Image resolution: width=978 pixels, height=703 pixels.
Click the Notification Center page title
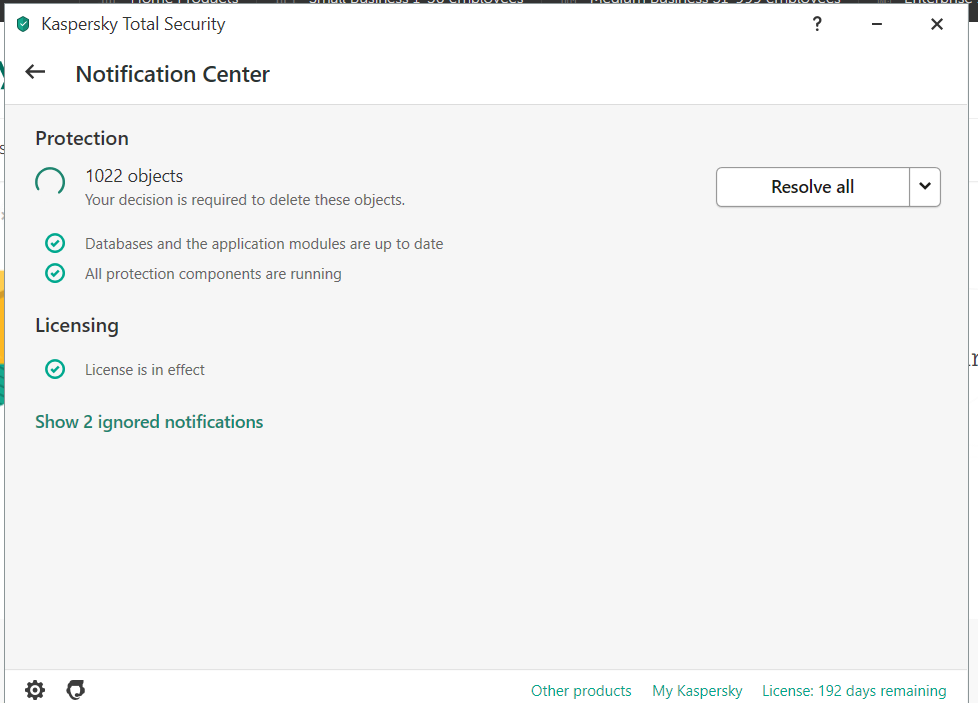click(x=173, y=74)
